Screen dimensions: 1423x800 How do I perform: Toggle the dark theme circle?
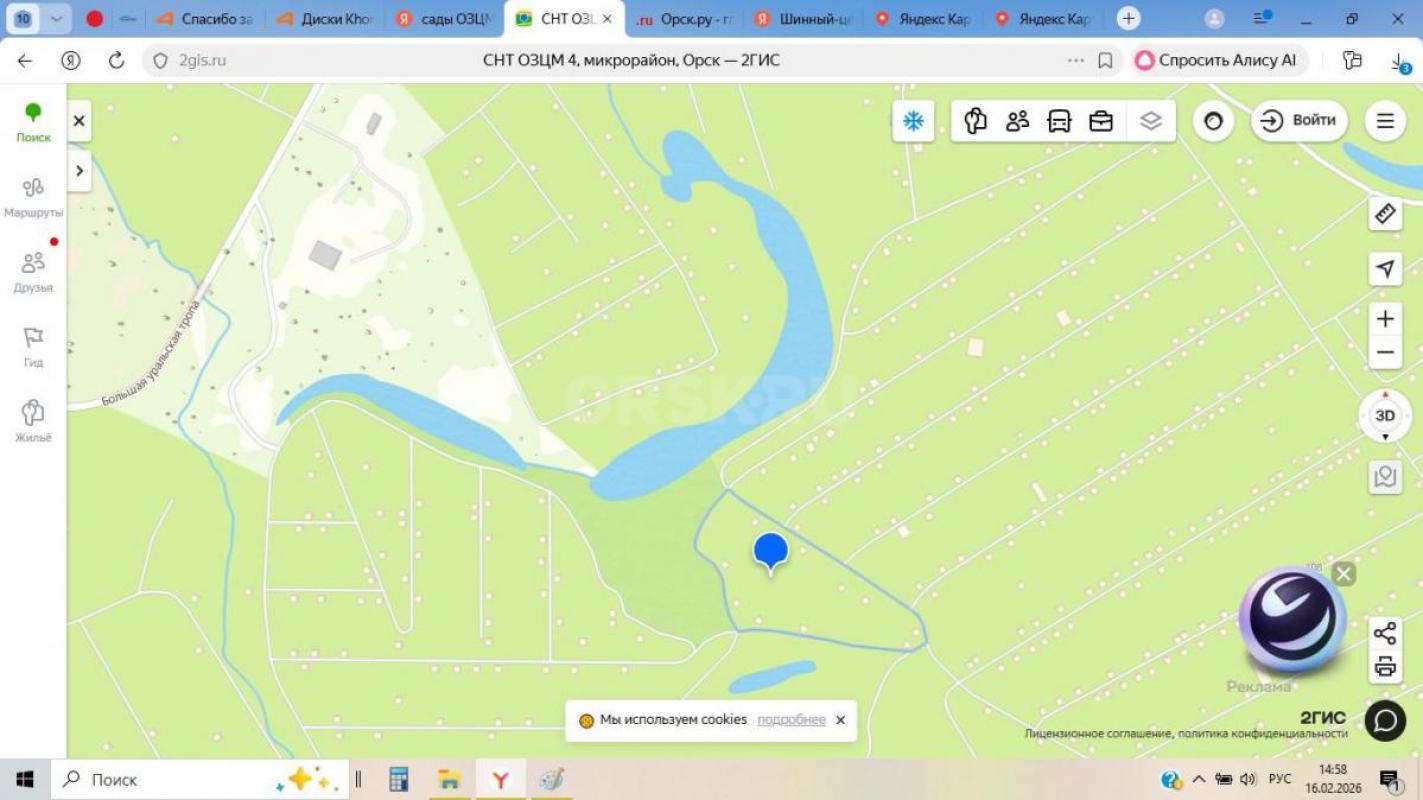point(1213,120)
